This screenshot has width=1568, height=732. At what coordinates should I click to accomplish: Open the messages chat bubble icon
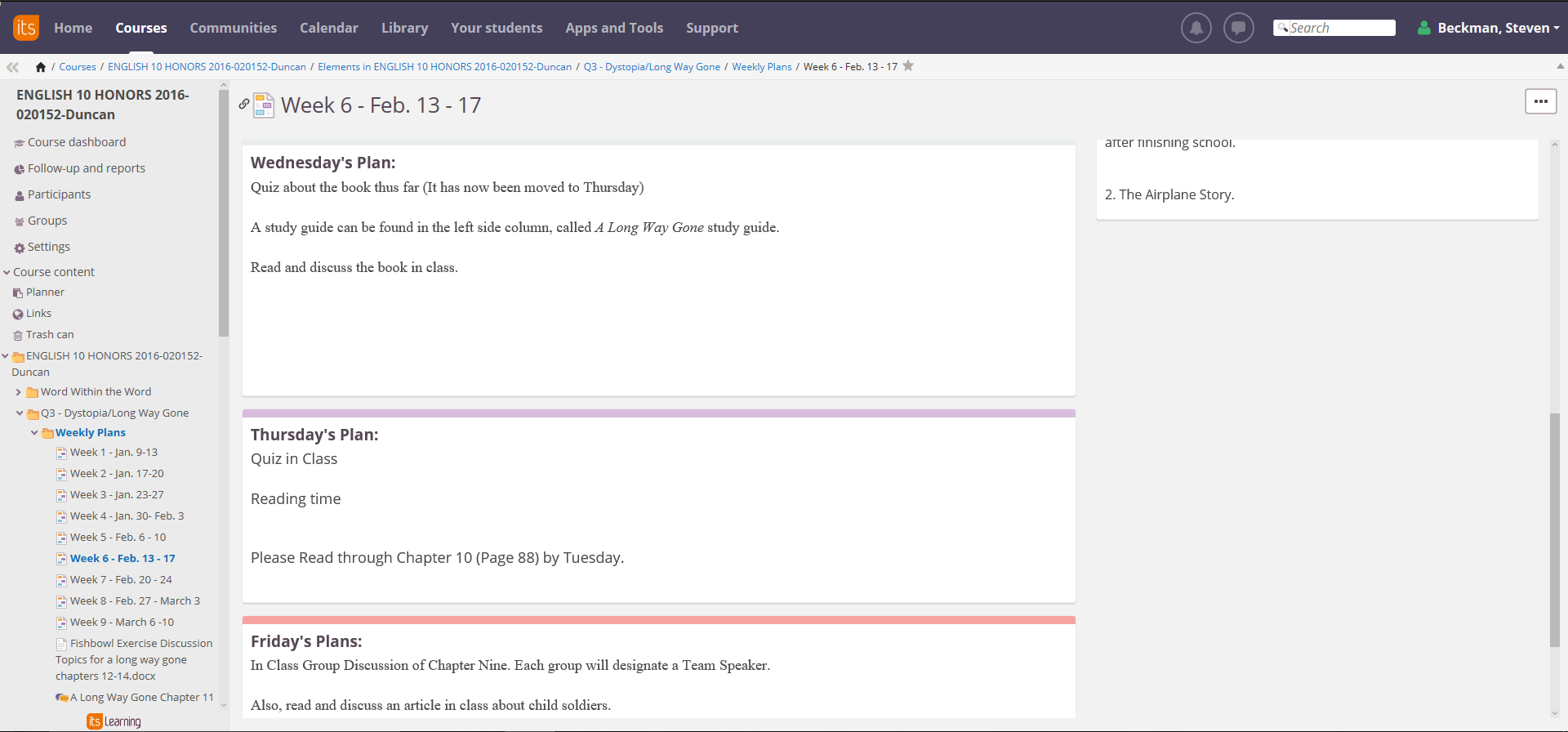[1238, 28]
